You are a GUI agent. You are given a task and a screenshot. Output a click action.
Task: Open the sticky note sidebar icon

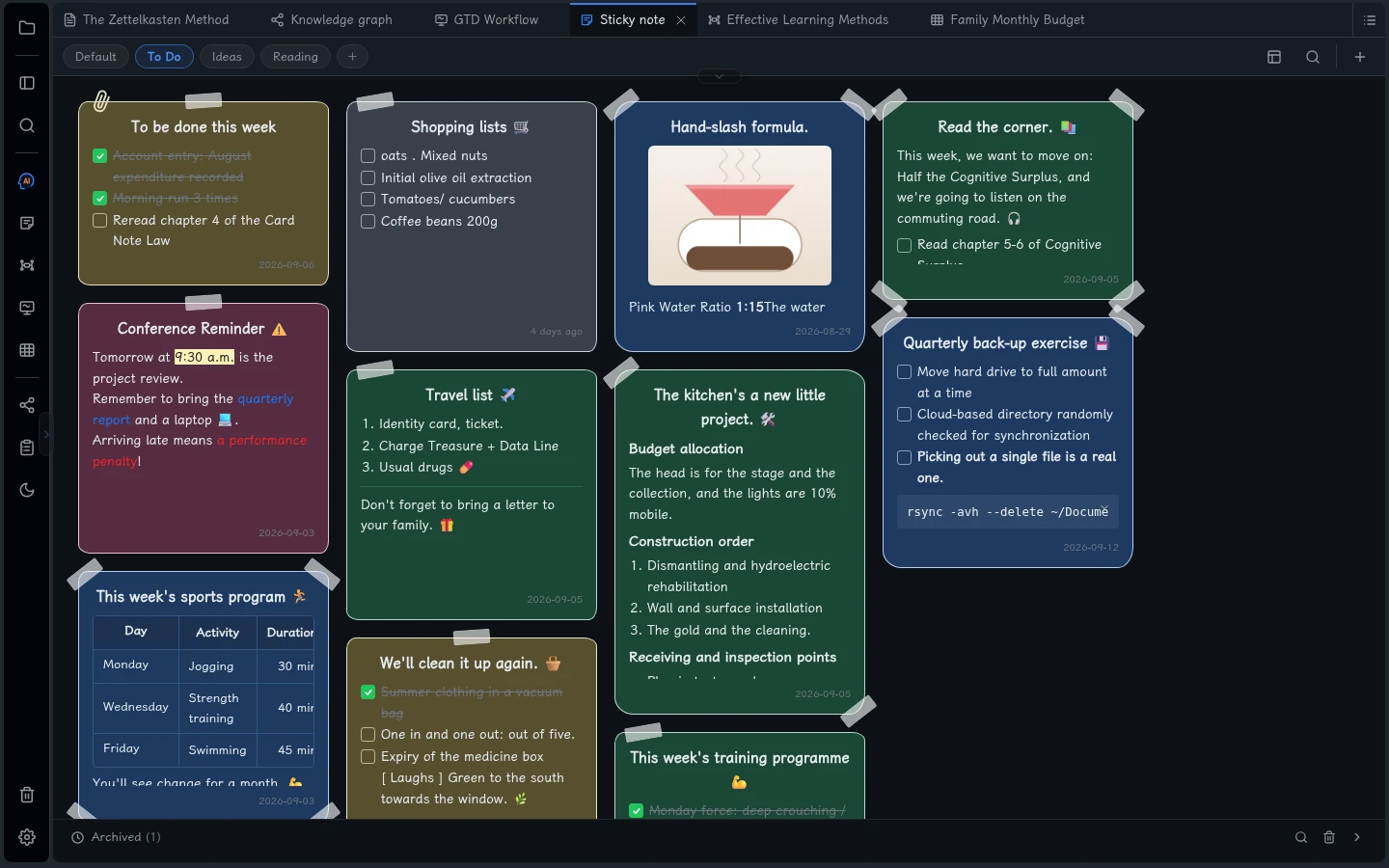[27, 223]
